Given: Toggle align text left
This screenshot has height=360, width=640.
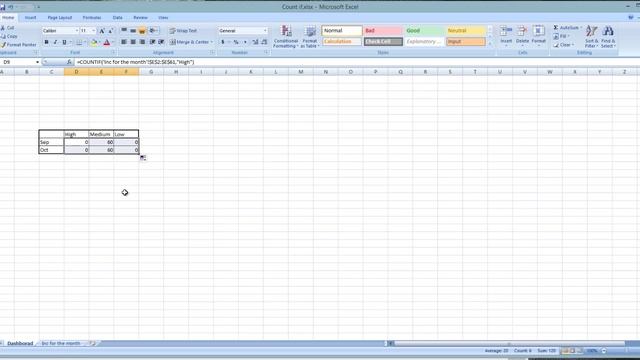Looking at the screenshot, I should pos(124,42).
